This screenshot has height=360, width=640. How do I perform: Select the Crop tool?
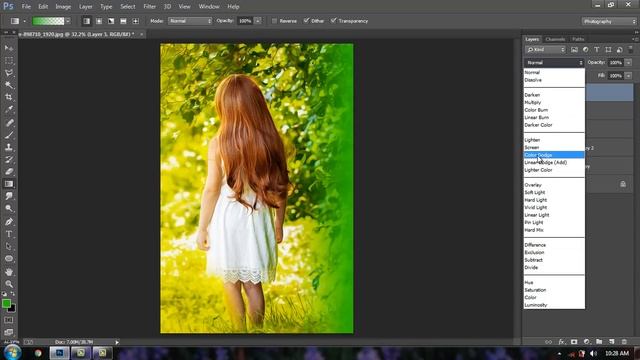coord(9,97)
